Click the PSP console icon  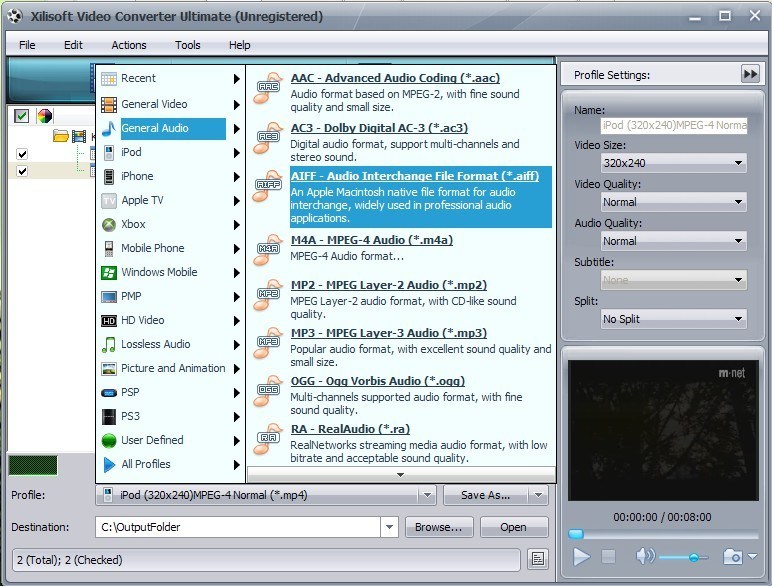[109, 393]
